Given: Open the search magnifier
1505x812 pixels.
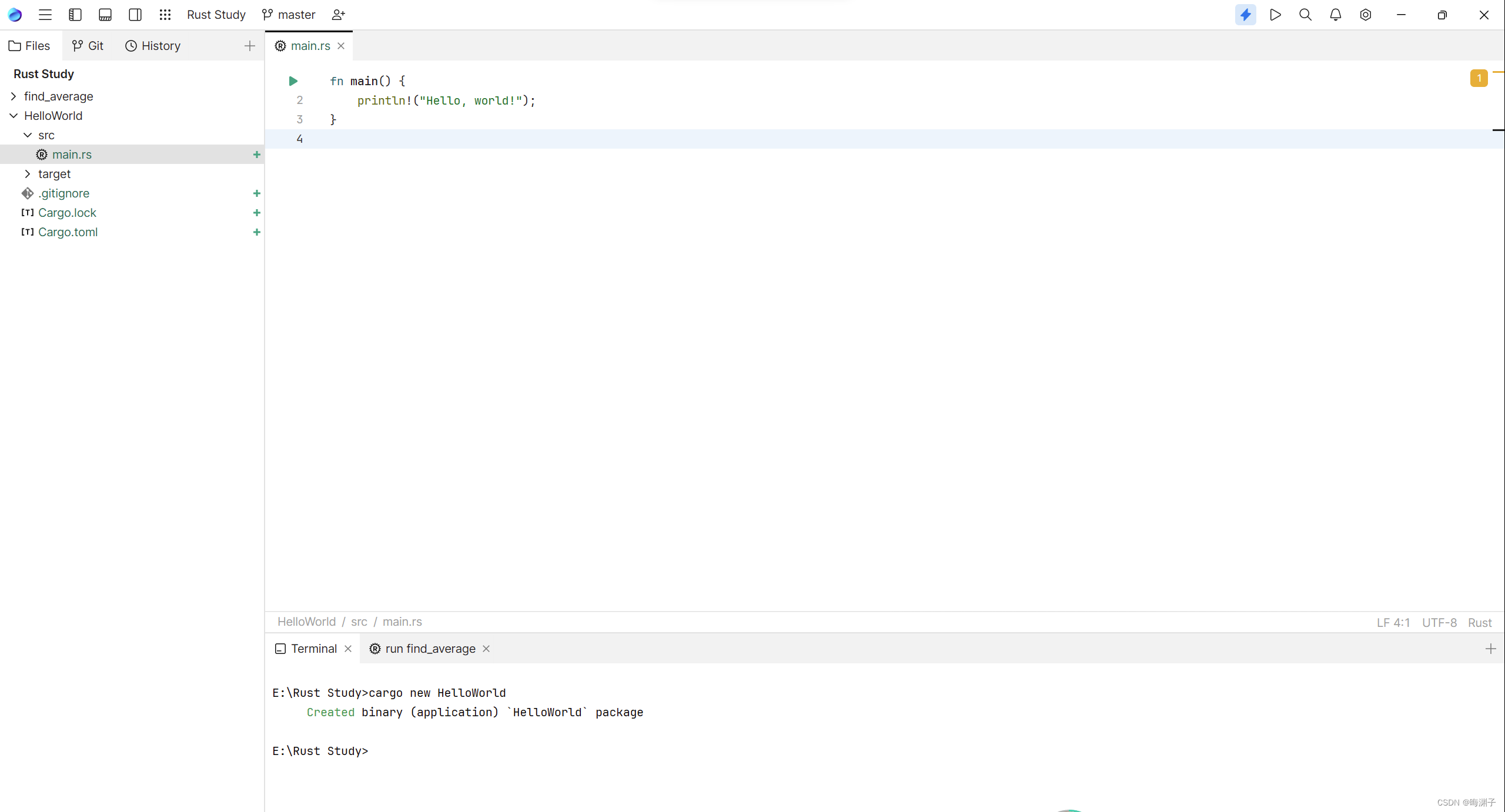Looking at the screenshot, I should (x=1305, y=15).
